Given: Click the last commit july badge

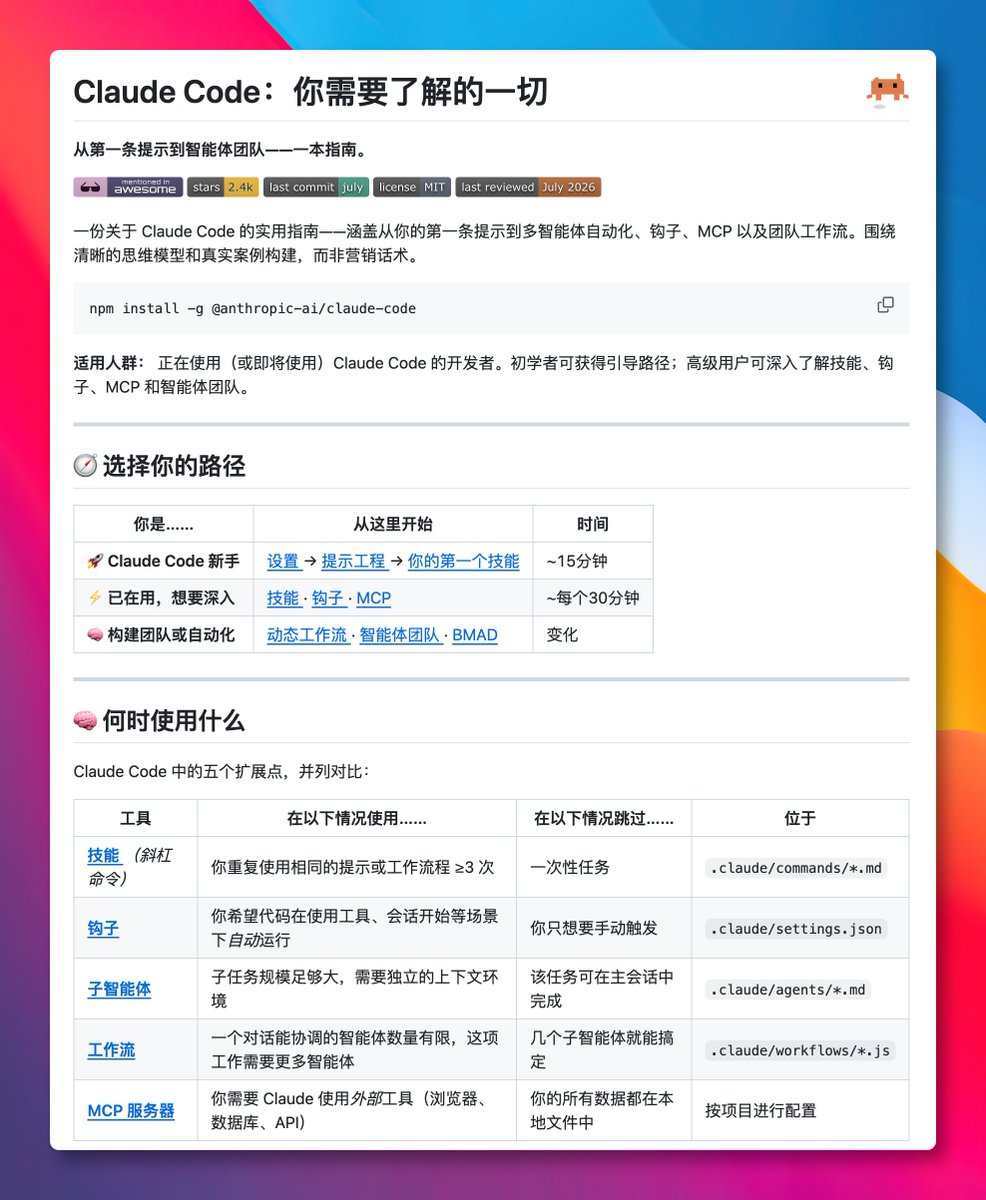Looking at the screenshot, I should pyautogui.click(x=316, y=187).
